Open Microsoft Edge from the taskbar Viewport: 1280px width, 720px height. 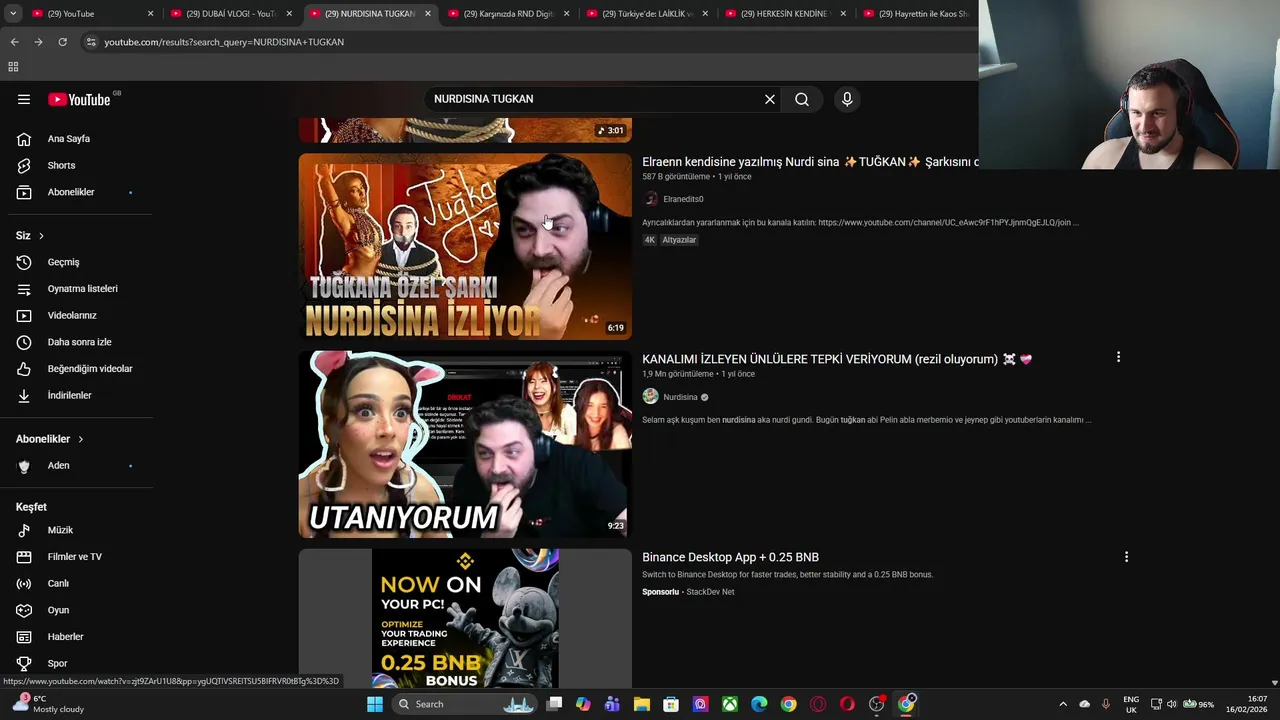coord(759,704)
